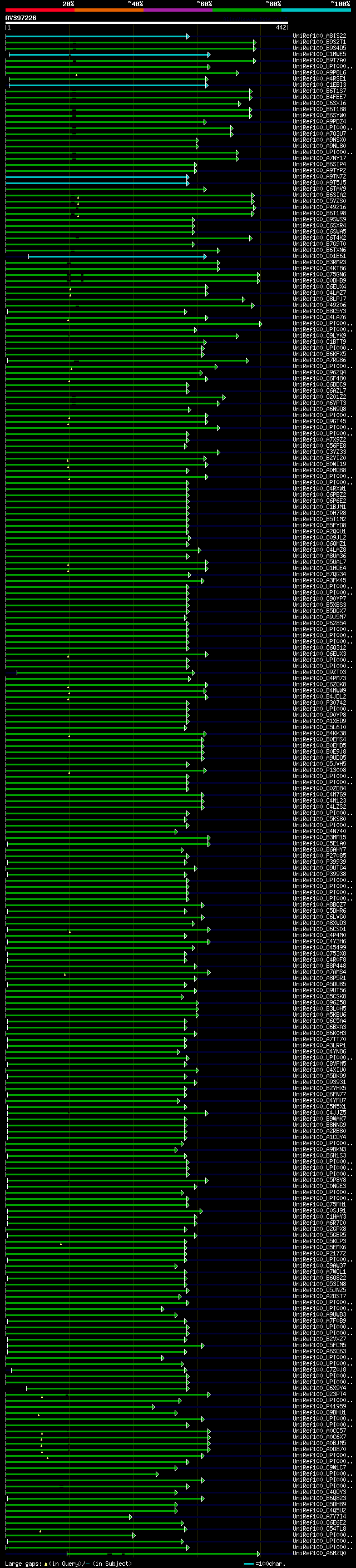This screenshot has height=1568, width=356.
Task: Click the query end position 442
Action: [x=281, y=27]
